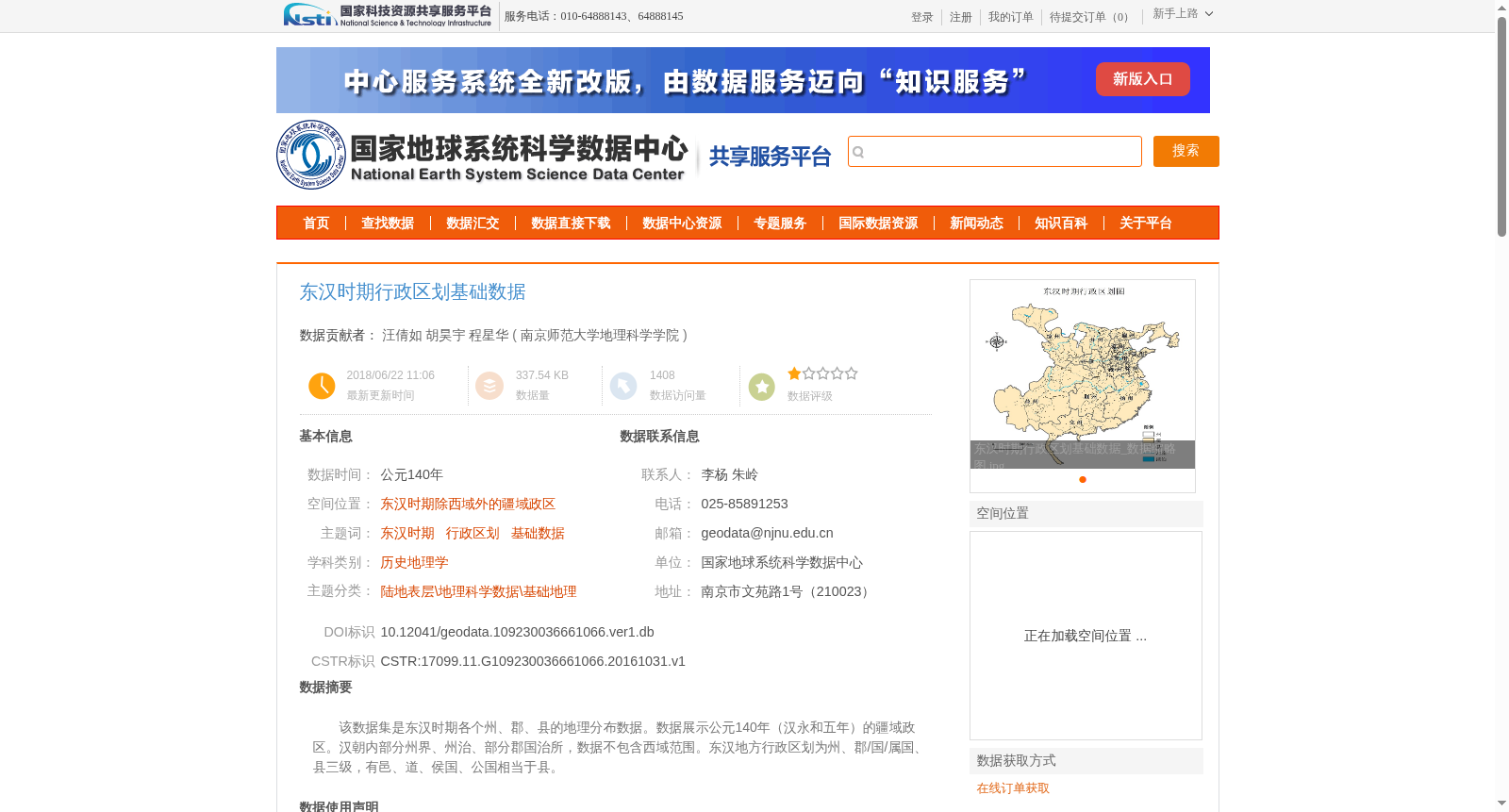Open 待提交订单 link

(x=1091, y=17)
